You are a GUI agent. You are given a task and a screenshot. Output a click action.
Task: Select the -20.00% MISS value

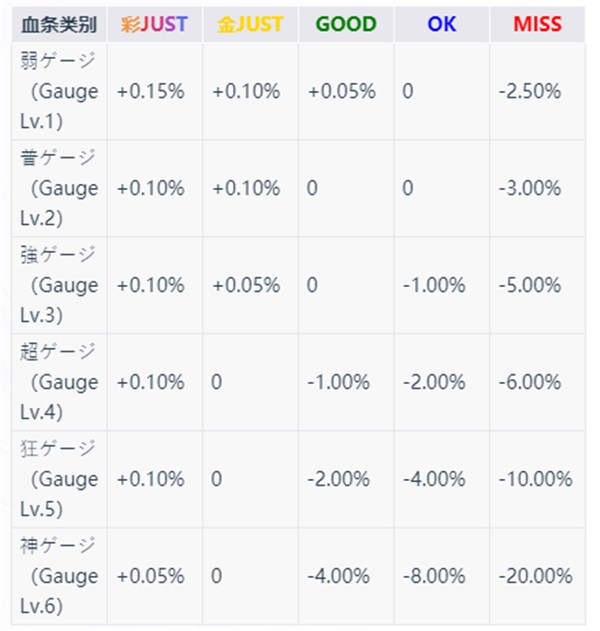pos(535,576)
